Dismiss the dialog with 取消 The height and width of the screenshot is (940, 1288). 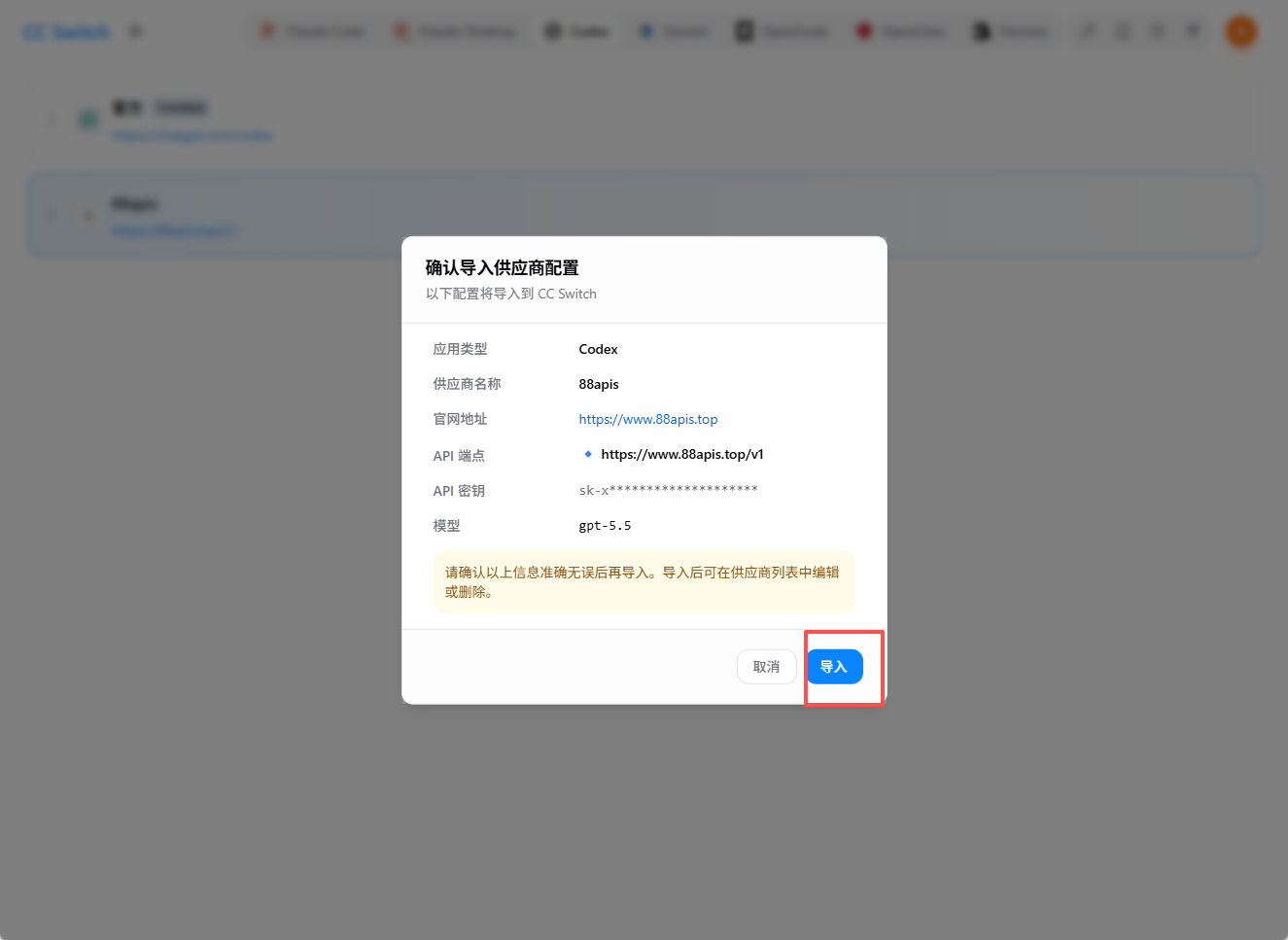pos(766,667)
